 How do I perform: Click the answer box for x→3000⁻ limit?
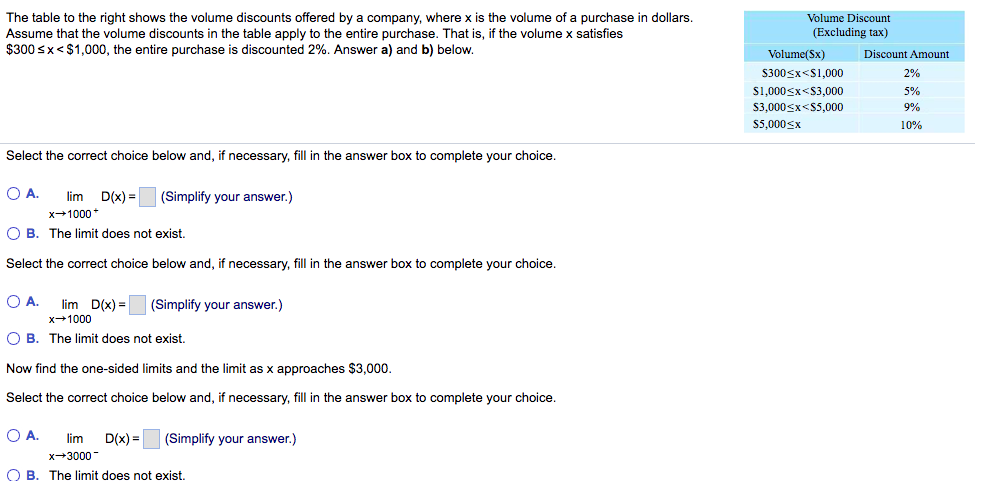[x=151, y=439]
